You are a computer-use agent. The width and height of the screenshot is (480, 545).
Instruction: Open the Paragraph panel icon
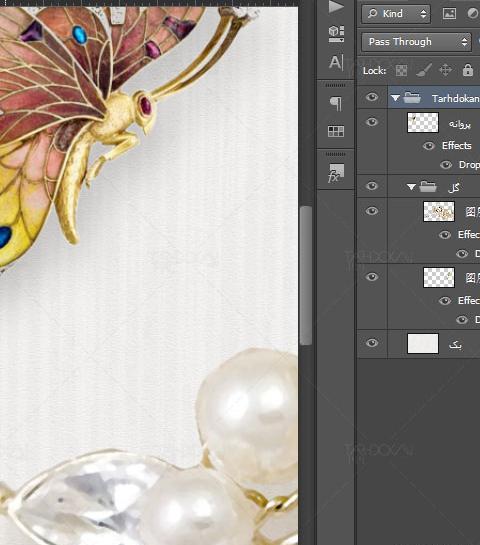(x=336, y=103)
